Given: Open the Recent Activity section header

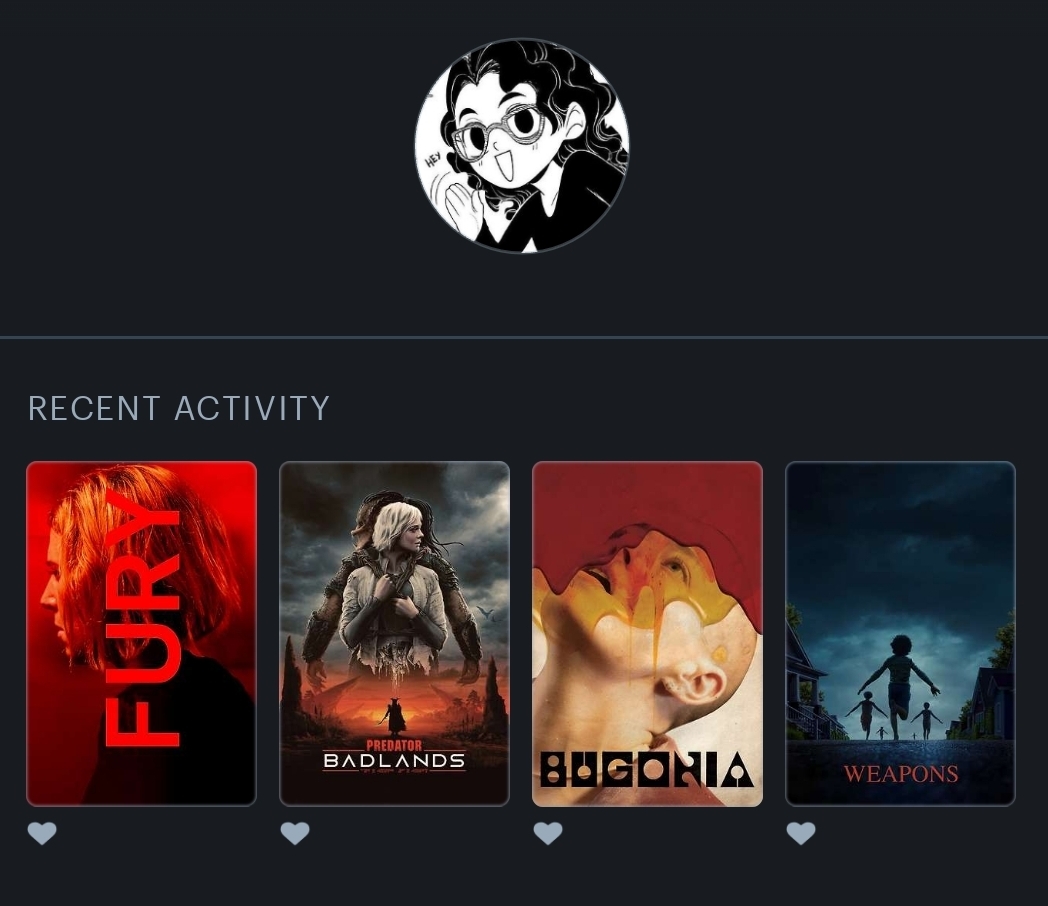Looking at the screenshot, I should [178, 408].
